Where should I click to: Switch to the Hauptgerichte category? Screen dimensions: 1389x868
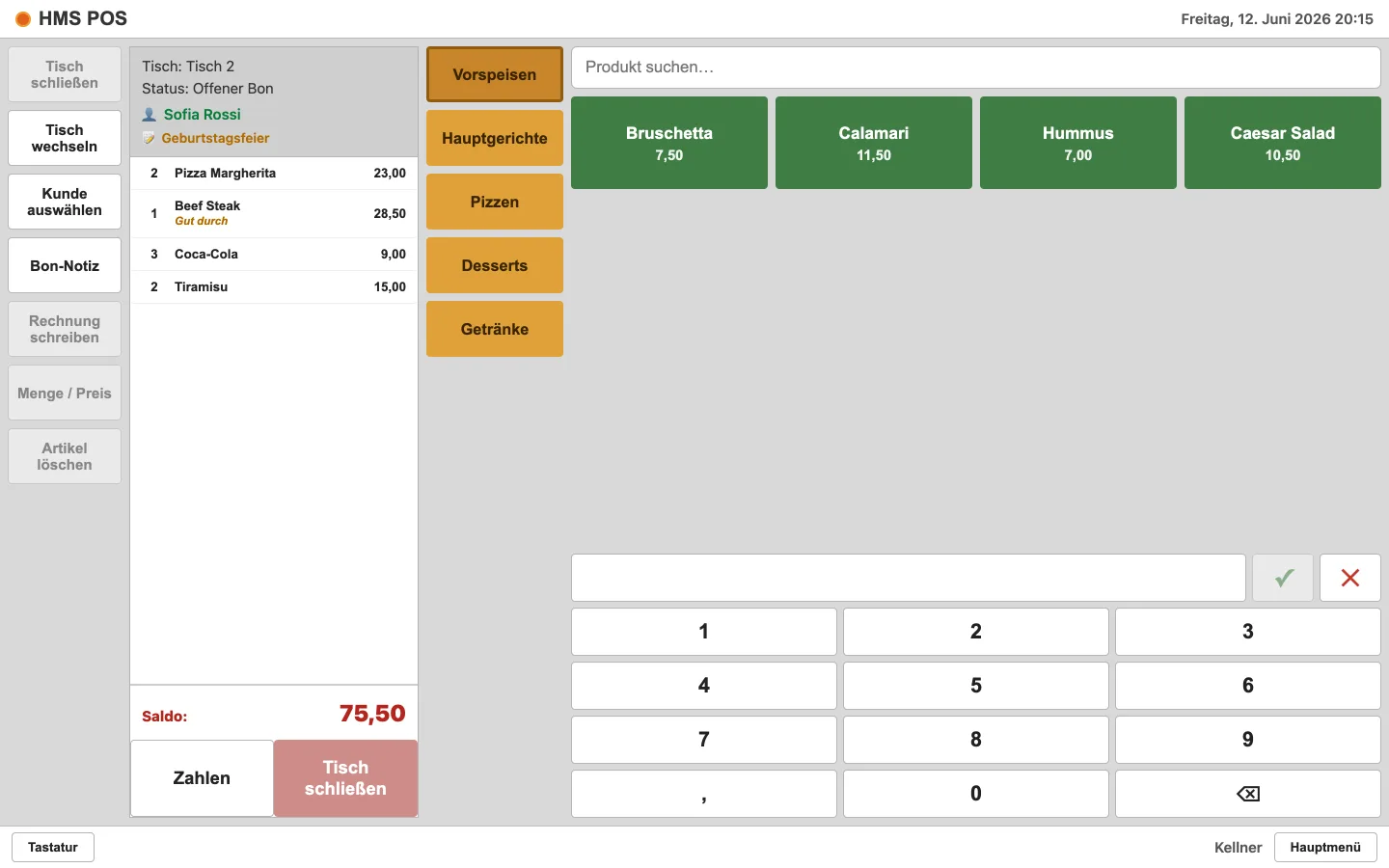[495, 138]
